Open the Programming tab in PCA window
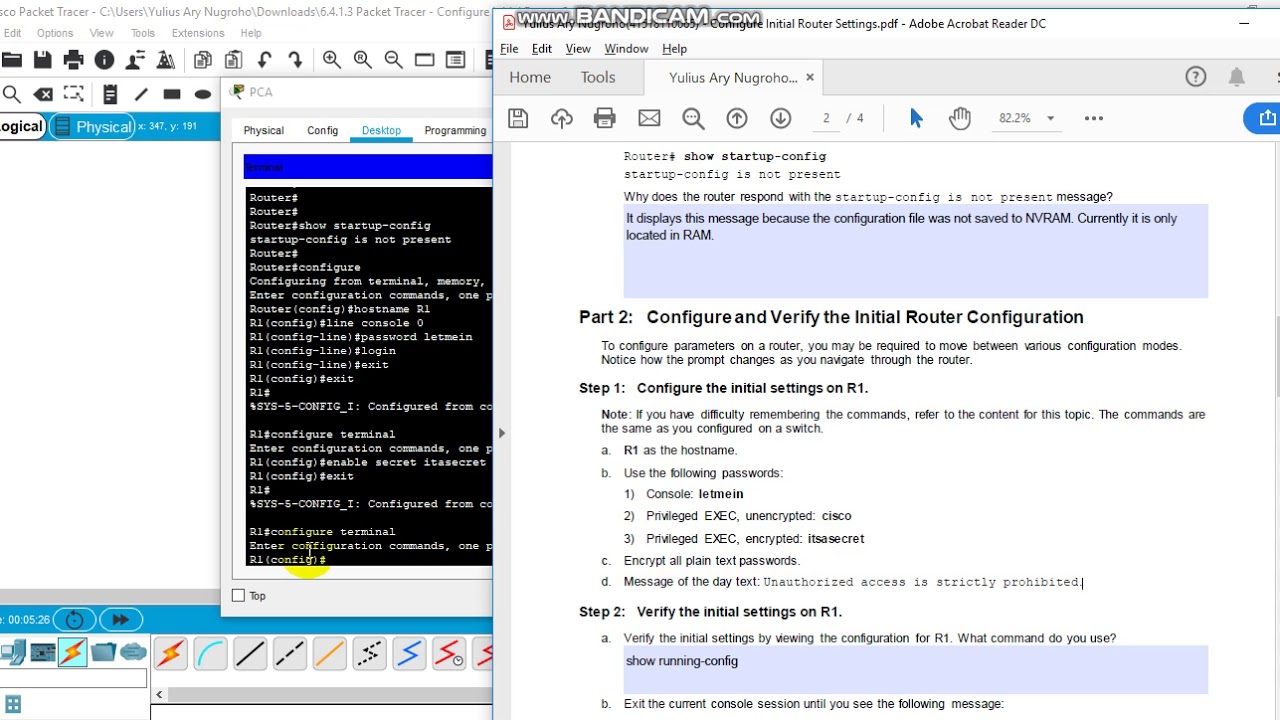 tap(455, 130)
